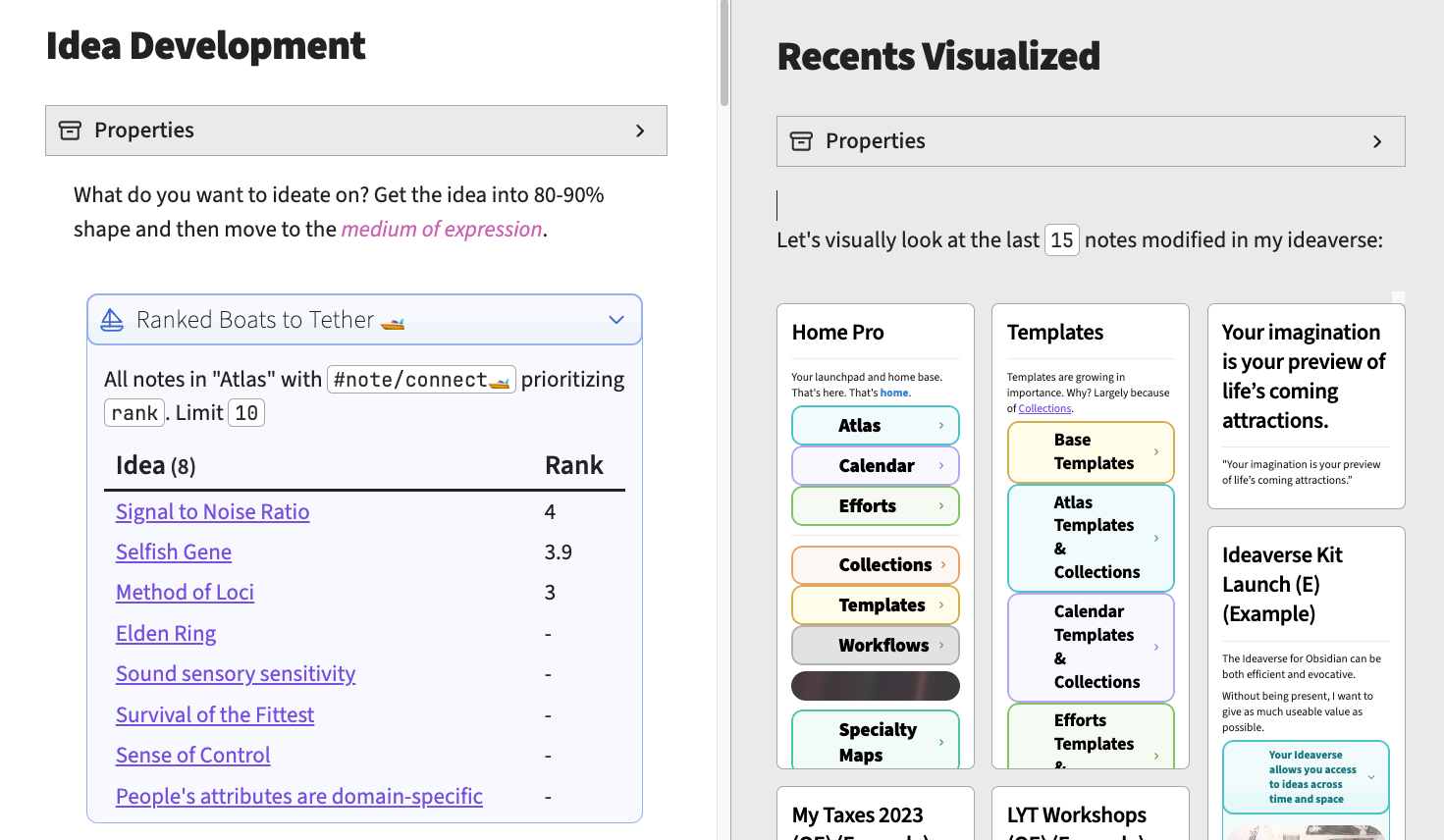Click the dark unlabeled bar below Workflows
The height and width of the screenshot is (840, 1444).
[x=876, y=686]
